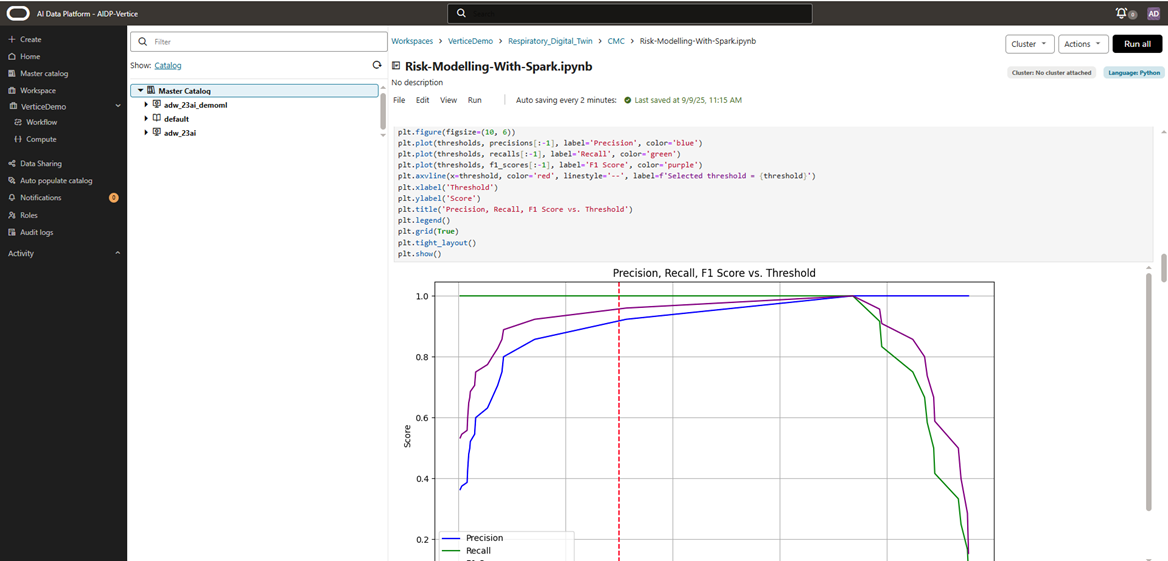Collapse the VerticeDemo workspace chevron

[118, 106]
